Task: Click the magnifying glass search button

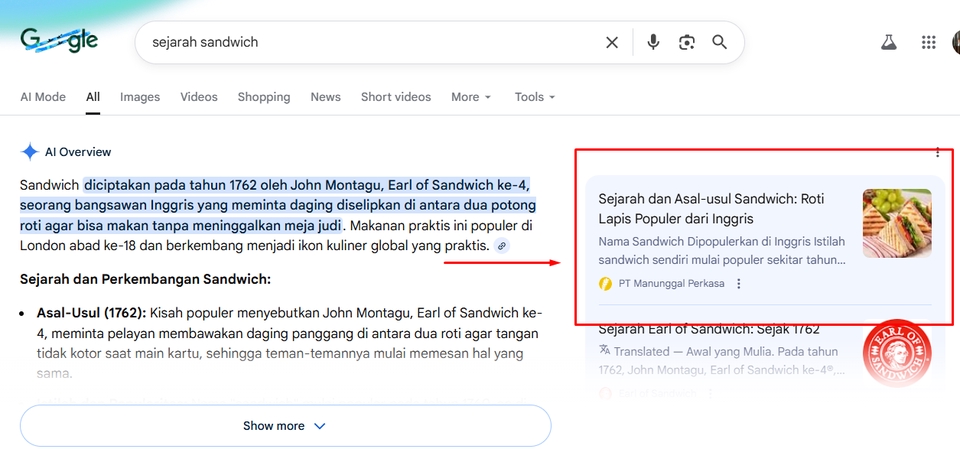Action: [x=719, y=42]
